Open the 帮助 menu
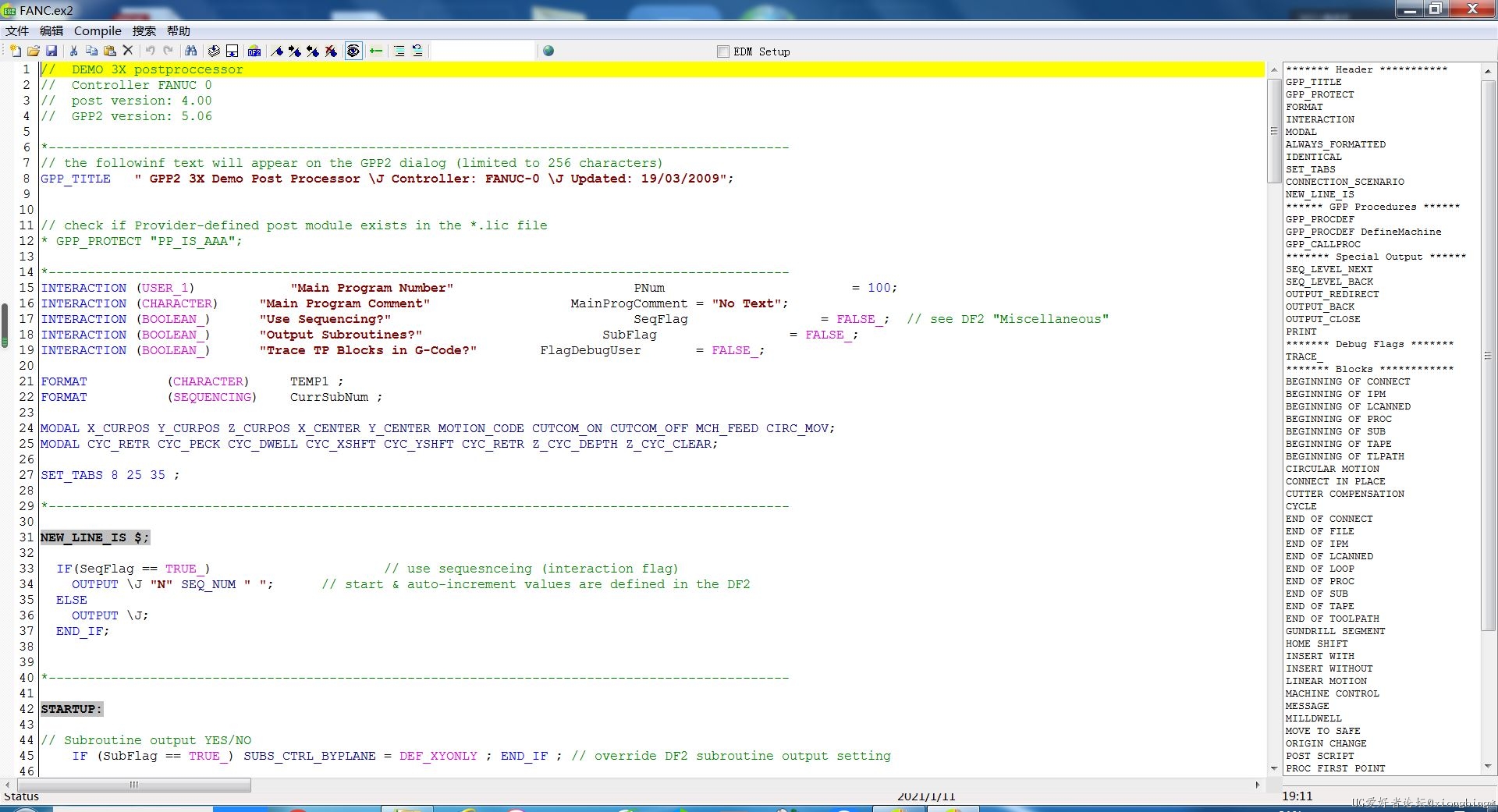Viewport: 1498px width, 812px height. coord(179,30)
